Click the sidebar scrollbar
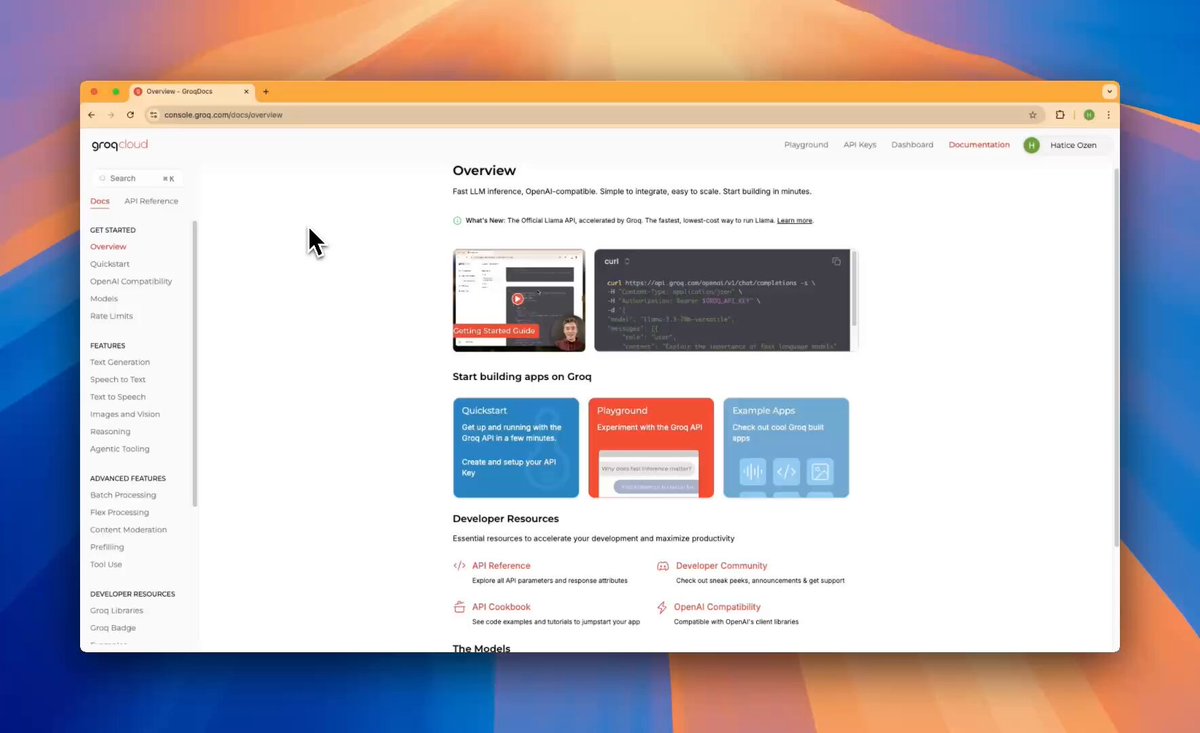 (x=195, y=363)
